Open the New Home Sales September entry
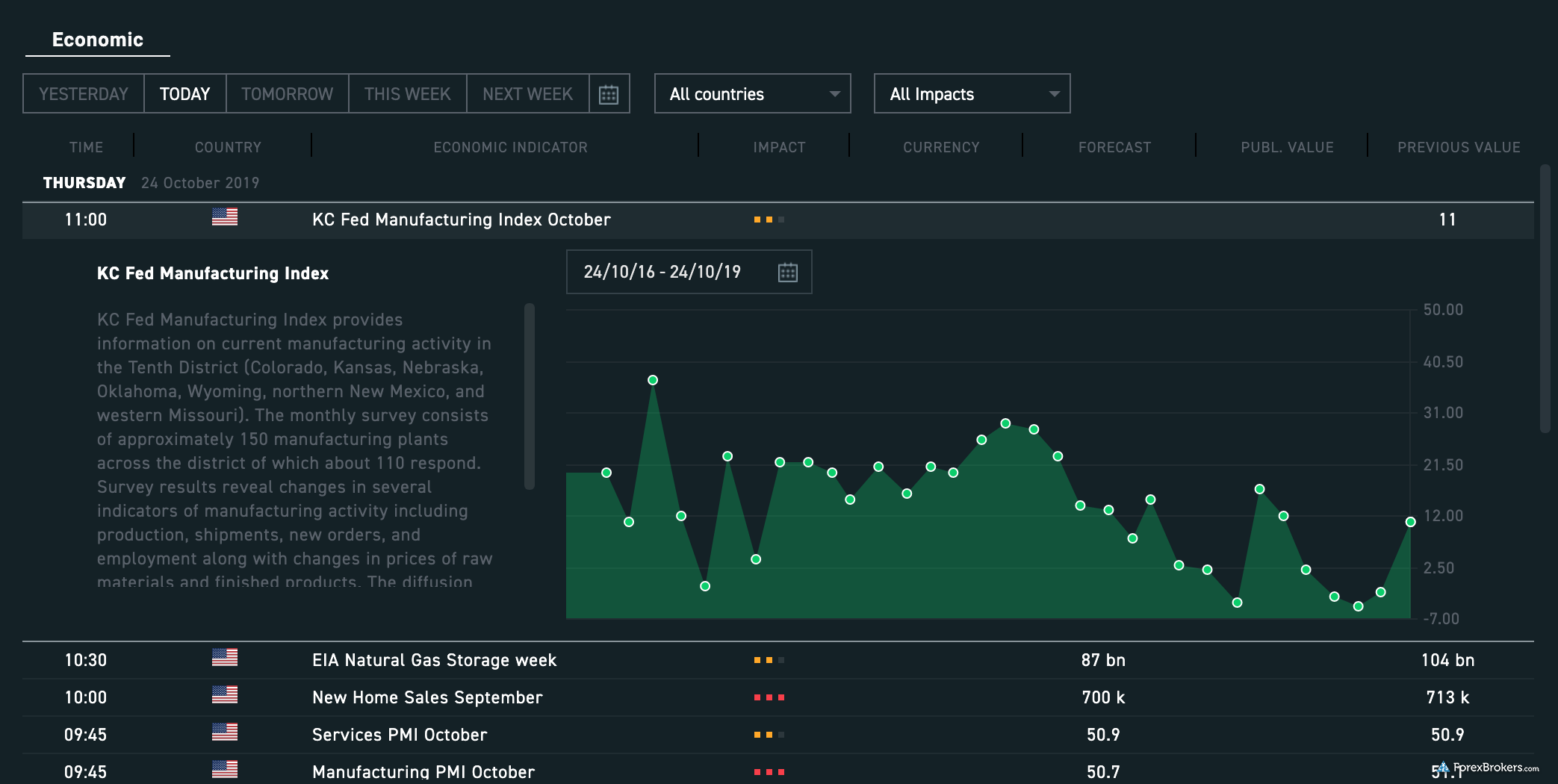This screenshot has width=1558, height=784. [x=427, y=697]
